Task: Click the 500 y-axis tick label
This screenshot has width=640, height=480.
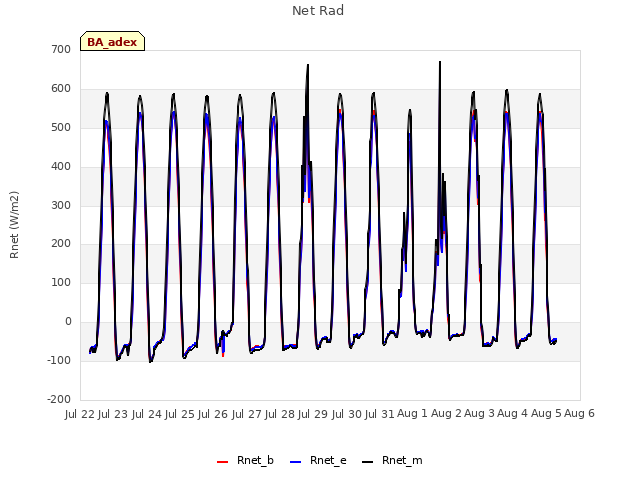Action: point(61,127)
